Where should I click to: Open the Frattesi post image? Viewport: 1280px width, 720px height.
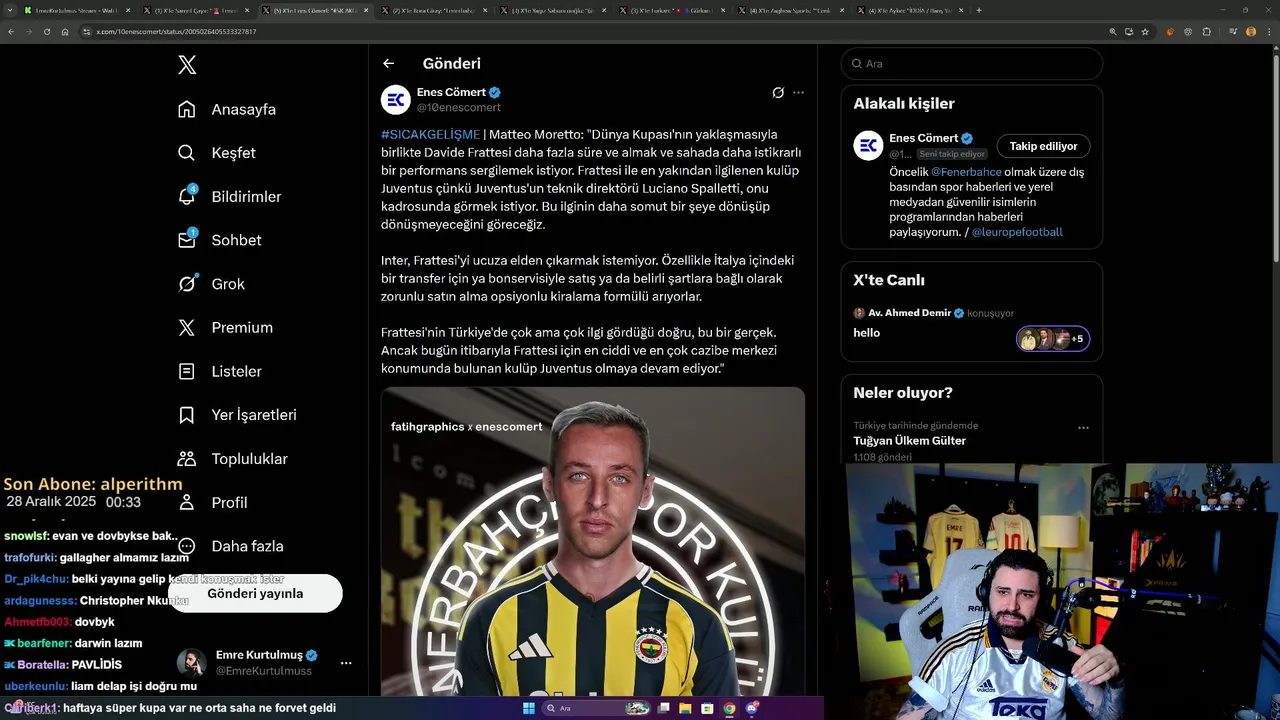(x=593, y=541)
